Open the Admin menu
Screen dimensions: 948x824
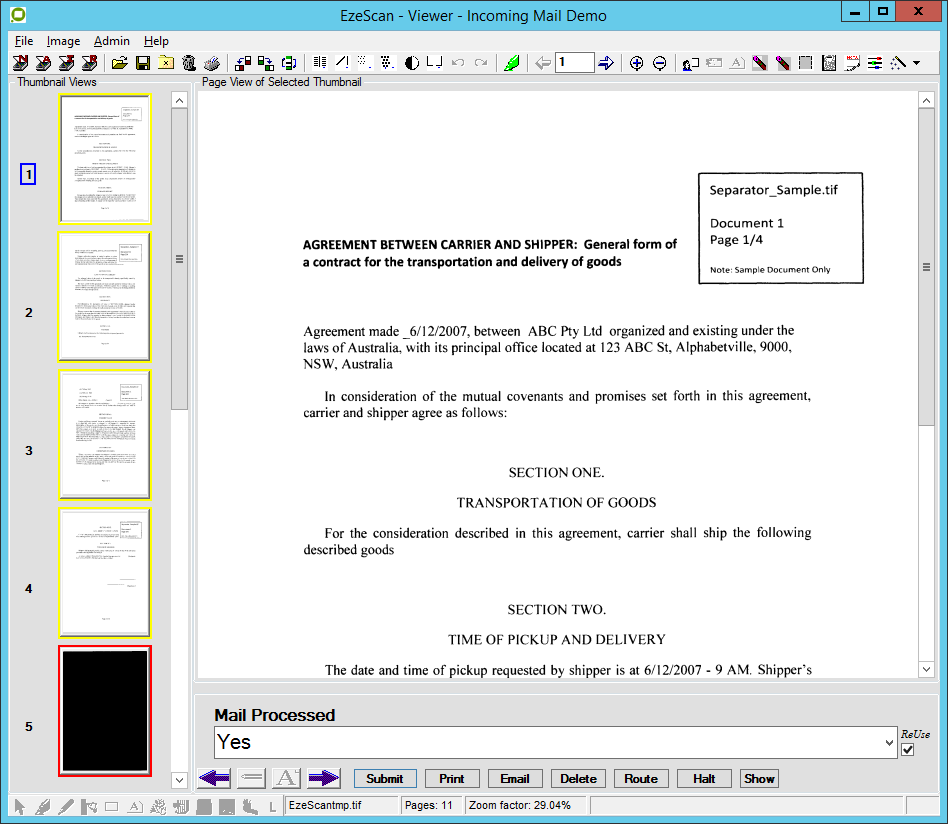(111, 41)
